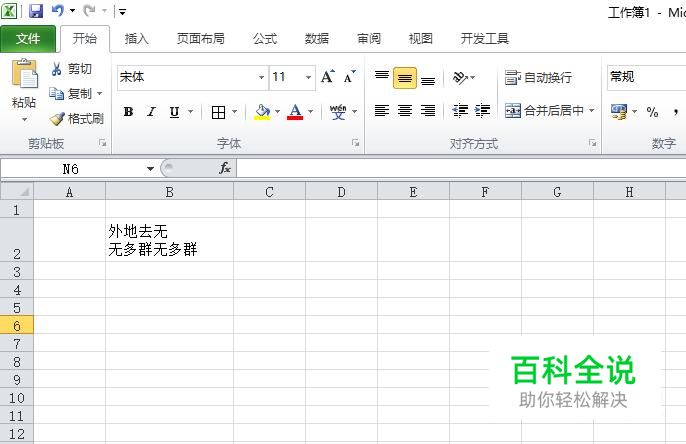Toggle middle vertical alignment
The height and width of the screenshot is (444, 686).
click(405, 78)
